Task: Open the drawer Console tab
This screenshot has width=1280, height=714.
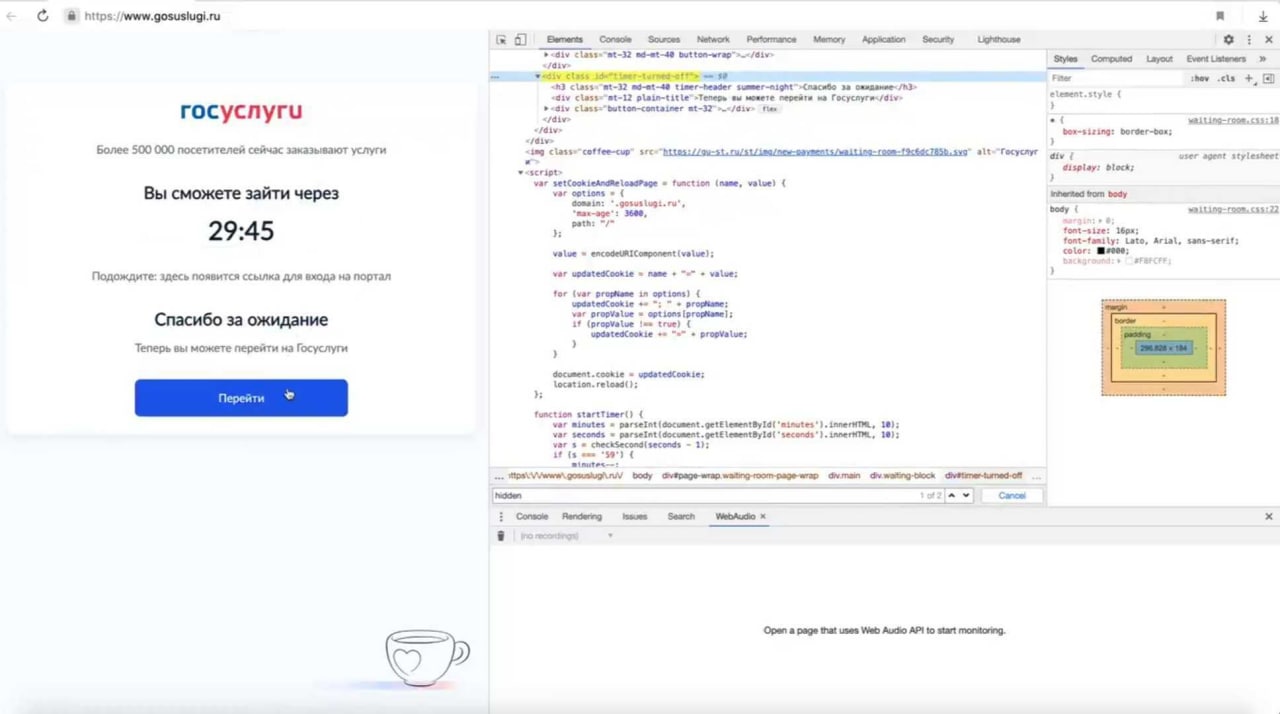Action: coord(532,517)
